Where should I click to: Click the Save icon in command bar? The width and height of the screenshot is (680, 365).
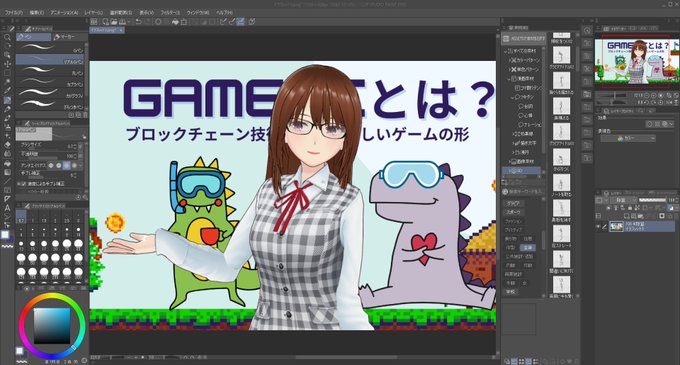click(122, 21)
